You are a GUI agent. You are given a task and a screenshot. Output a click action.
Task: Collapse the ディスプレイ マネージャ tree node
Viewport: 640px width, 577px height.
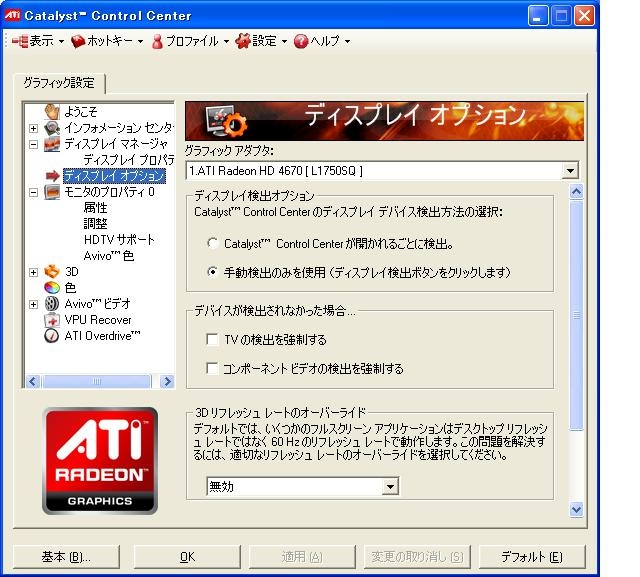(33, 144)
